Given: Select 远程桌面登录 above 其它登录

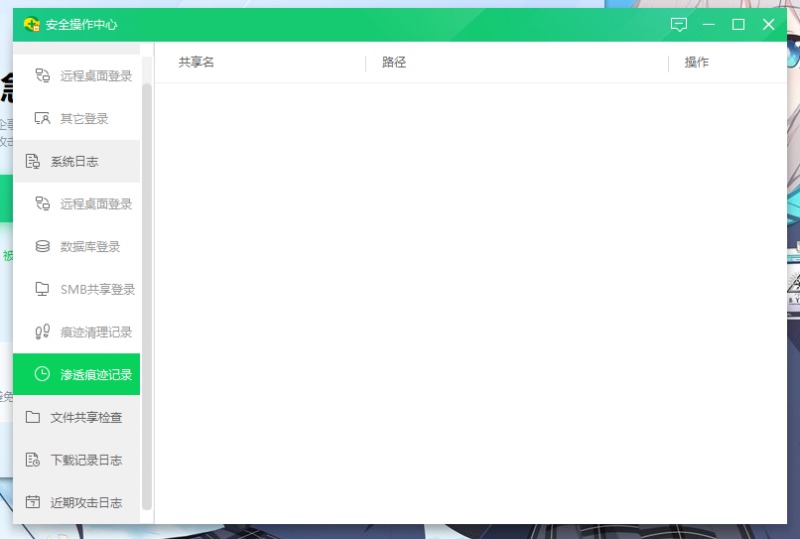Looking at the screenshot, I should 95,75.
